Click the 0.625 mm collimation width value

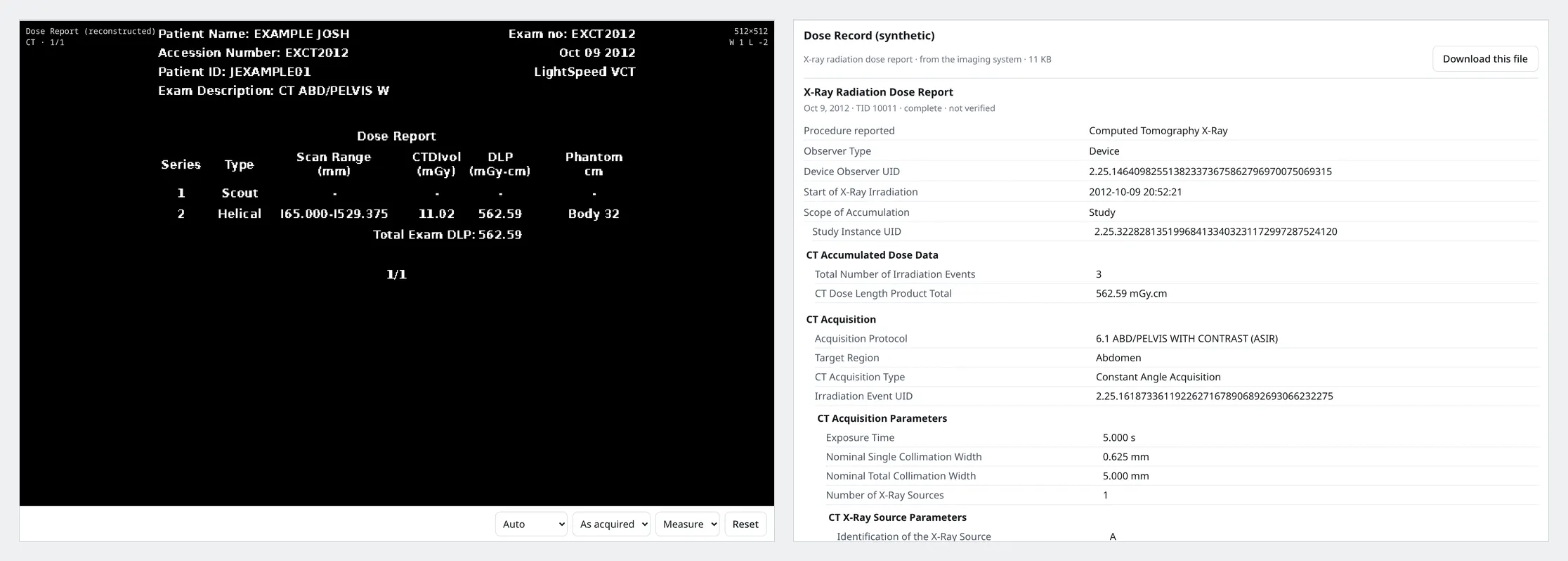coord(1126,456)
